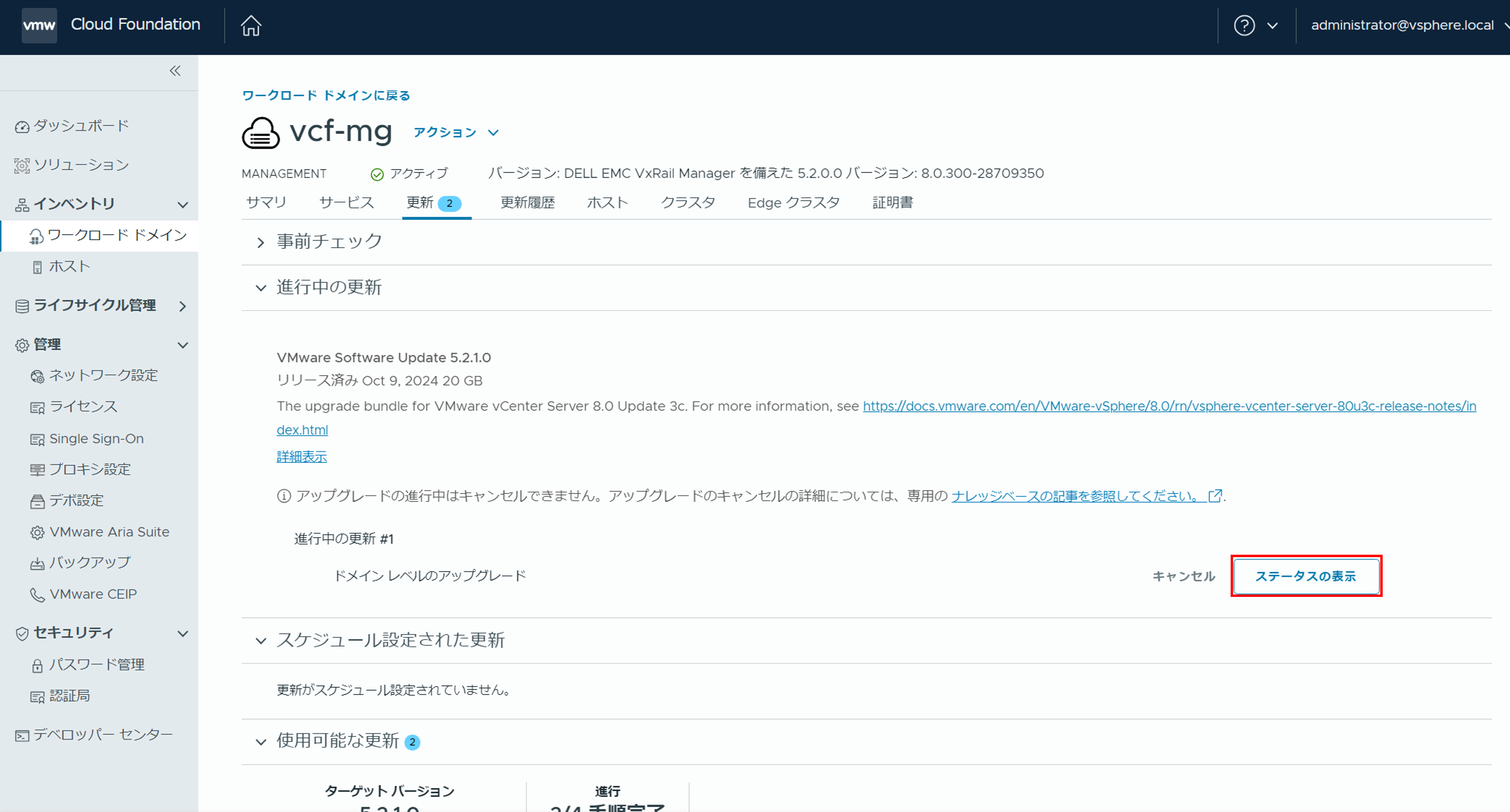
Task: Open ソリューション in the sidebar
Action: pos(81,165)
